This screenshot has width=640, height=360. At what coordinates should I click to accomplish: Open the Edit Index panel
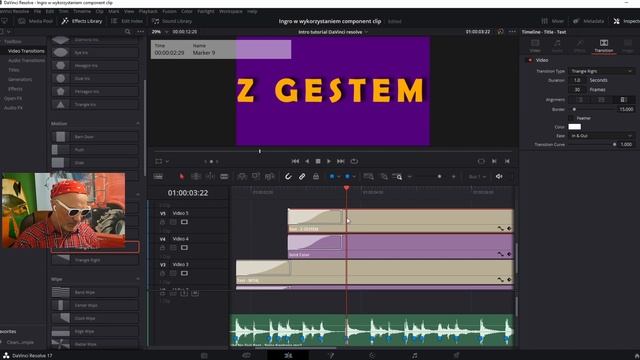(127, 21)
